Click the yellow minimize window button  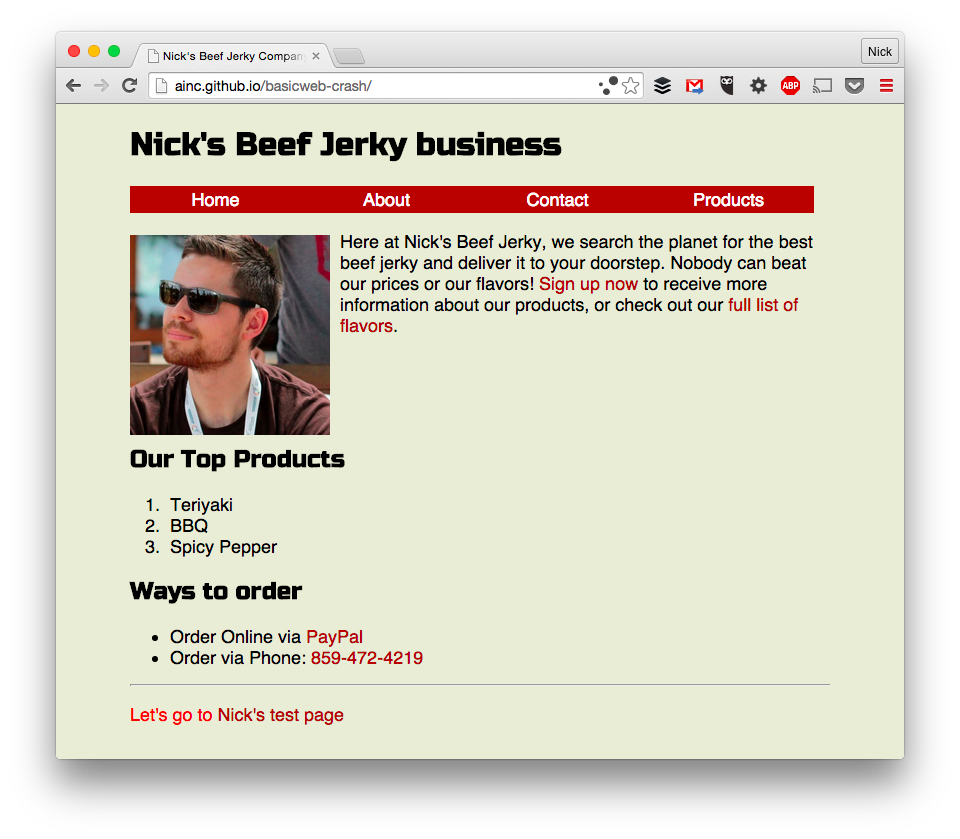(x=94, y=51)
